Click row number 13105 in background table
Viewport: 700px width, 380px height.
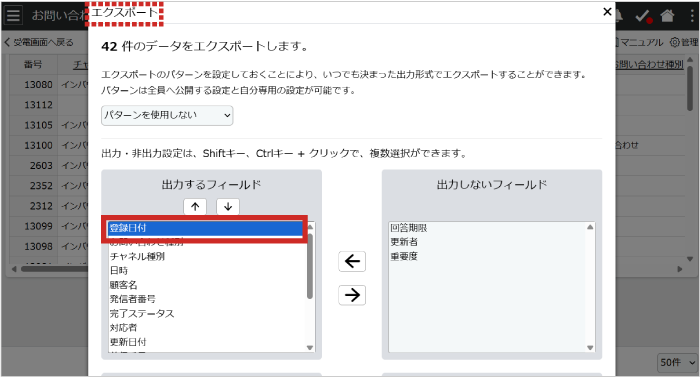pos(38,125)
